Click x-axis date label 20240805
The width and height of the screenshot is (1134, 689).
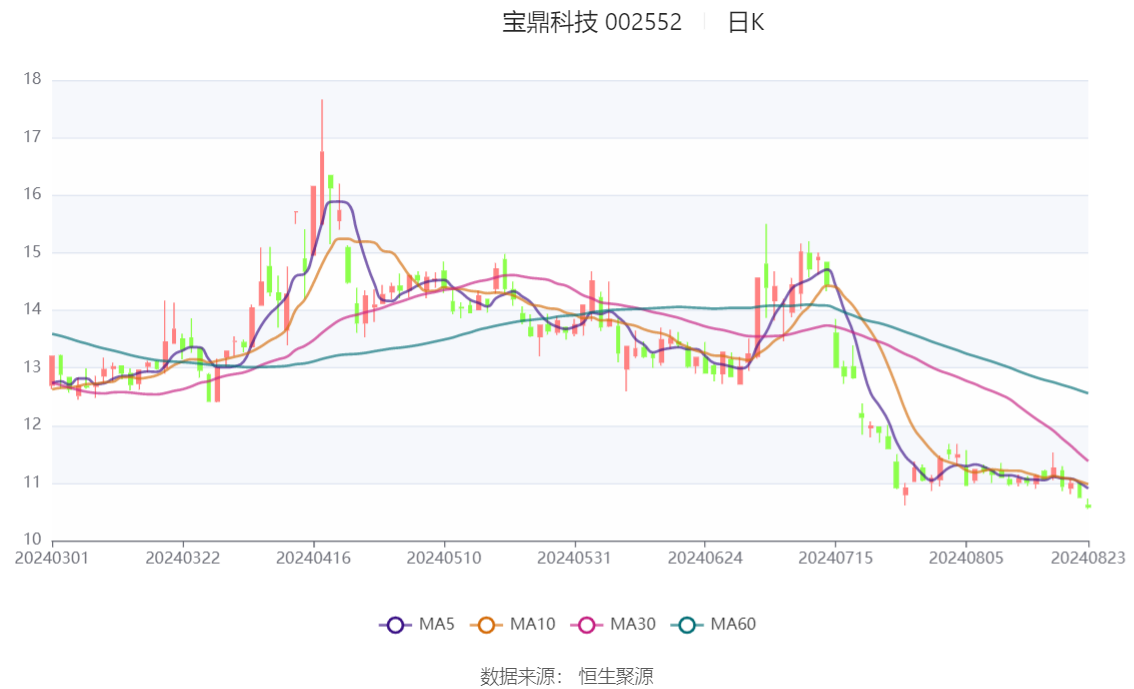(x=966, y=558)
